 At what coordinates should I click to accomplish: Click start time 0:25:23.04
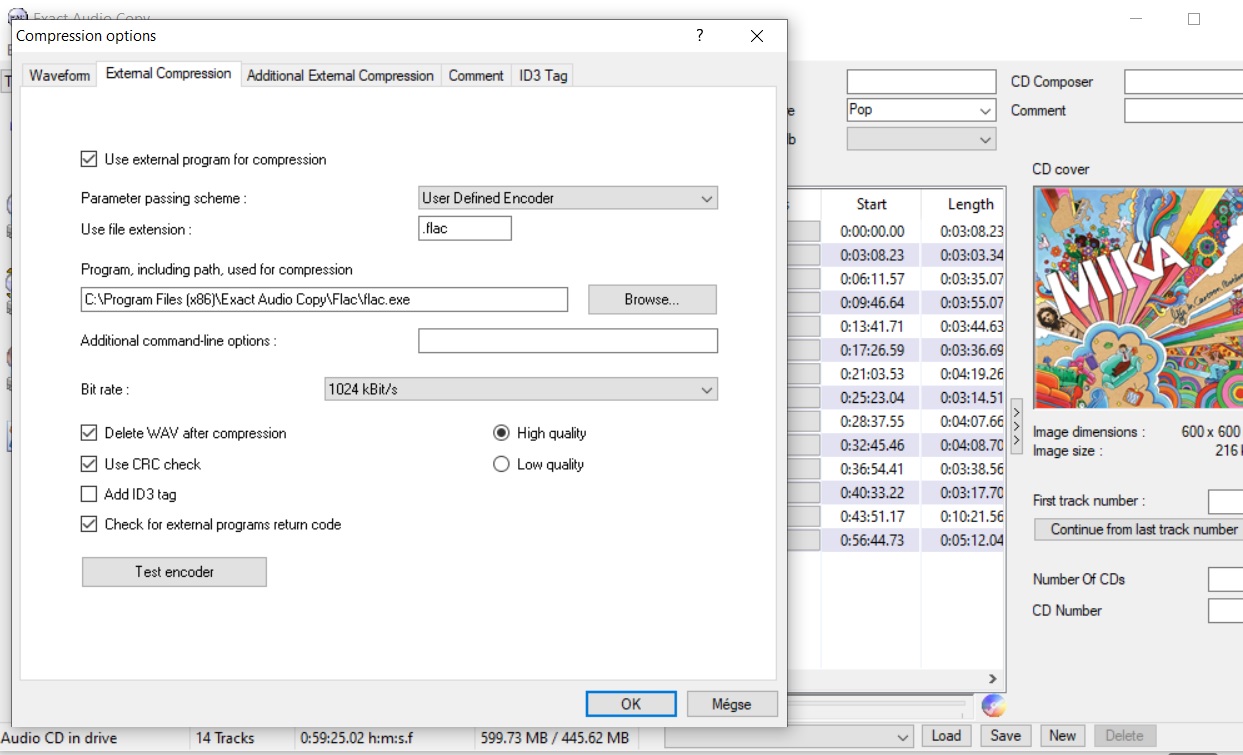(x=872, y=398)
